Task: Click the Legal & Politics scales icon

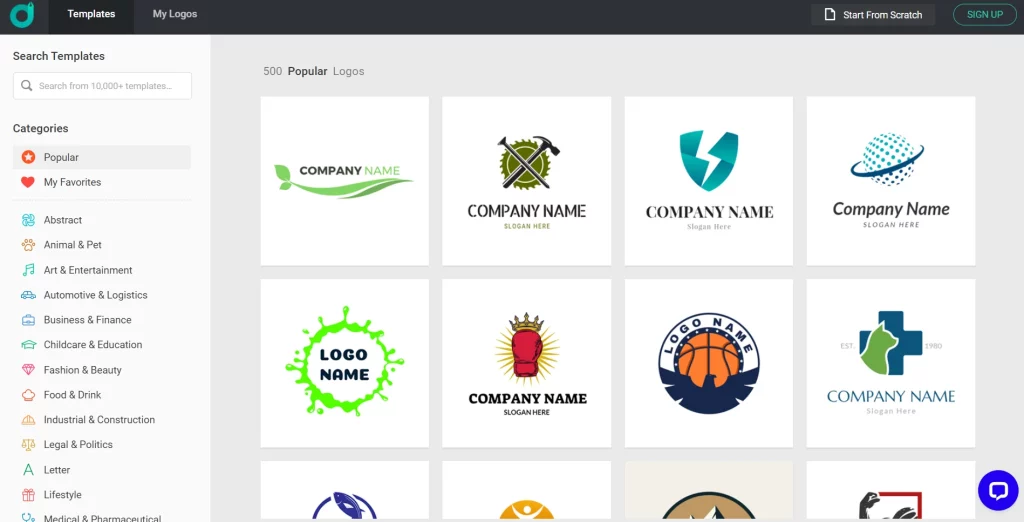Action: coord(28,444)
